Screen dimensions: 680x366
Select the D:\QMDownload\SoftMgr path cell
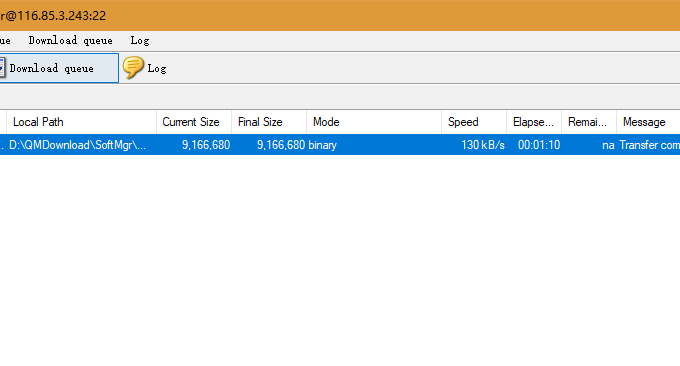(78, 145)
